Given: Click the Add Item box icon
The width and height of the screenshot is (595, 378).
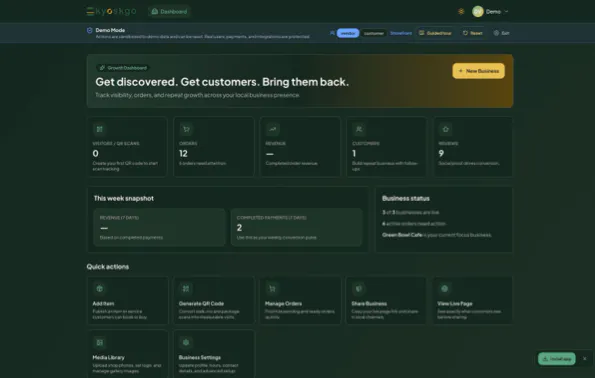Looking at the screenshot, I should click(x=99, y=289).
